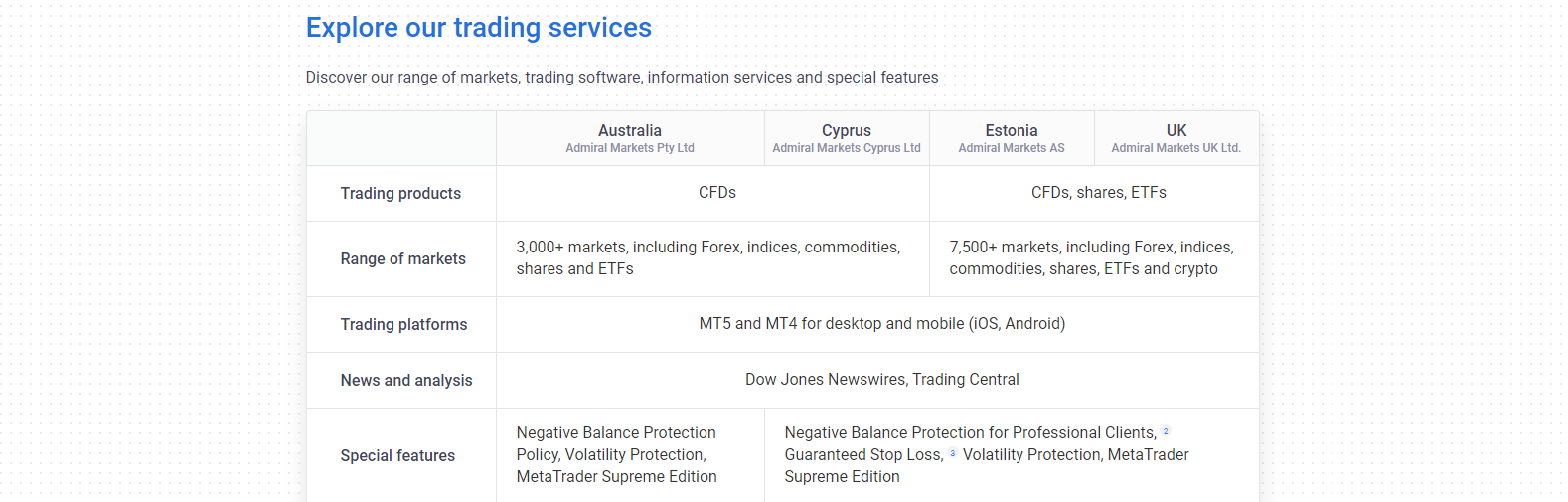Click the UK column header
Image resolution: width=1568 pixels, height=502 pixels.
[x=1176, y=130]
